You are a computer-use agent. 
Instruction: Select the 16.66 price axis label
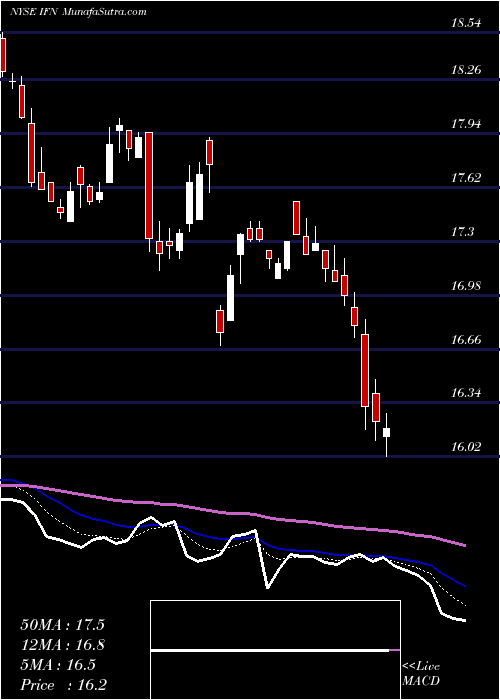(466, 340)
